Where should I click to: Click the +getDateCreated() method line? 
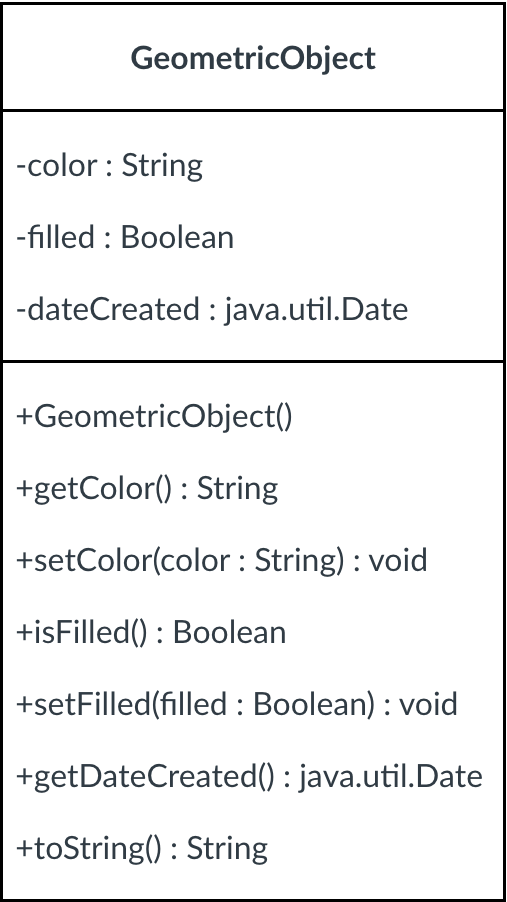(x=249, y=777)
